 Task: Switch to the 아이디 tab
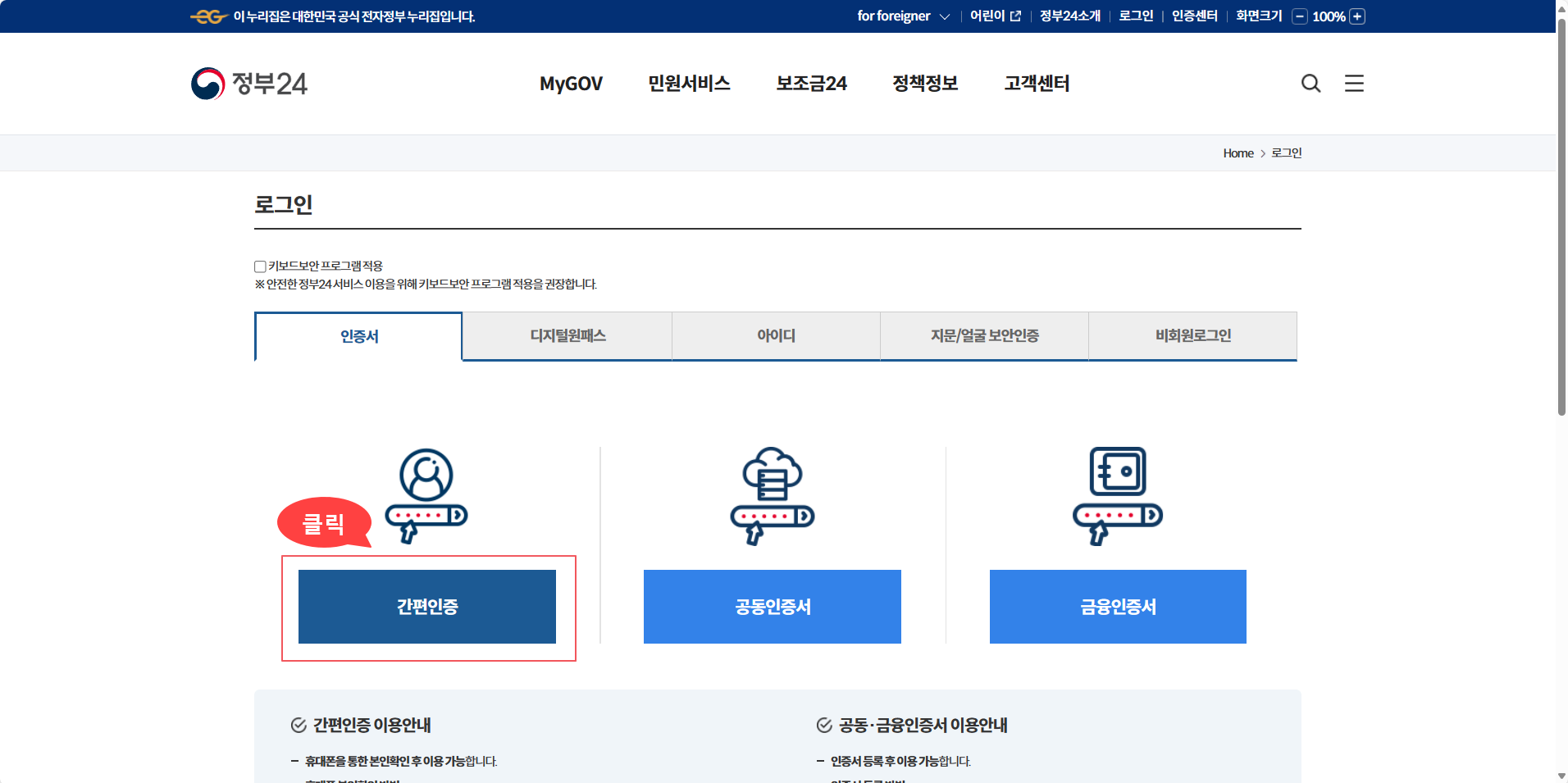pos(776,335)
